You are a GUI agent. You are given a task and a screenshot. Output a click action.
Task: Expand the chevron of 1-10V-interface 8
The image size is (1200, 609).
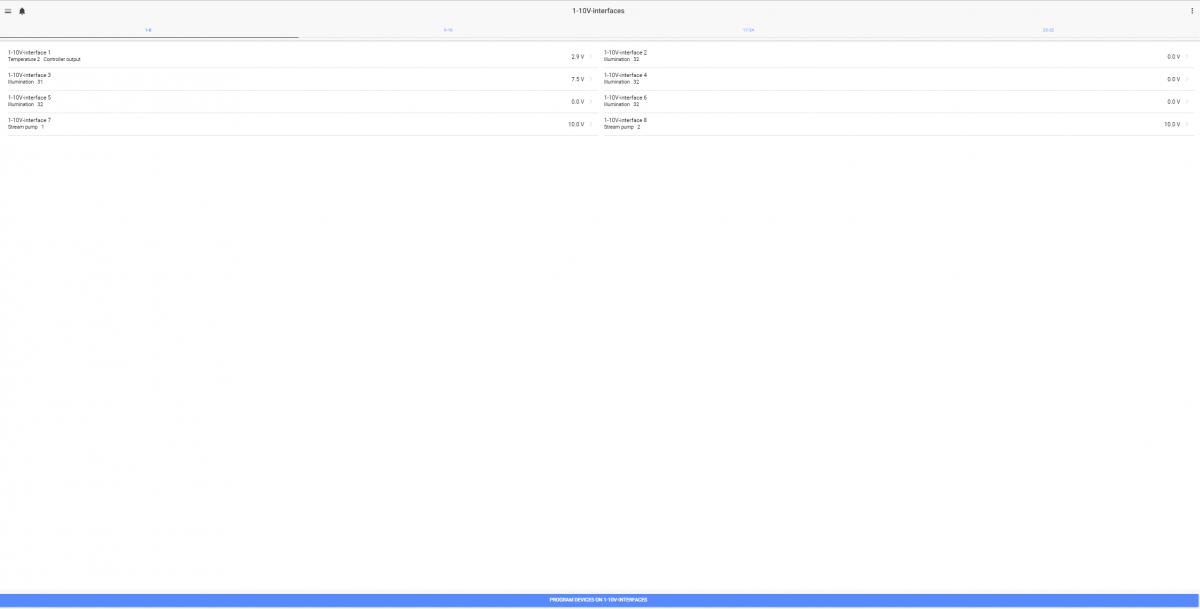[x=1187, y=124]
